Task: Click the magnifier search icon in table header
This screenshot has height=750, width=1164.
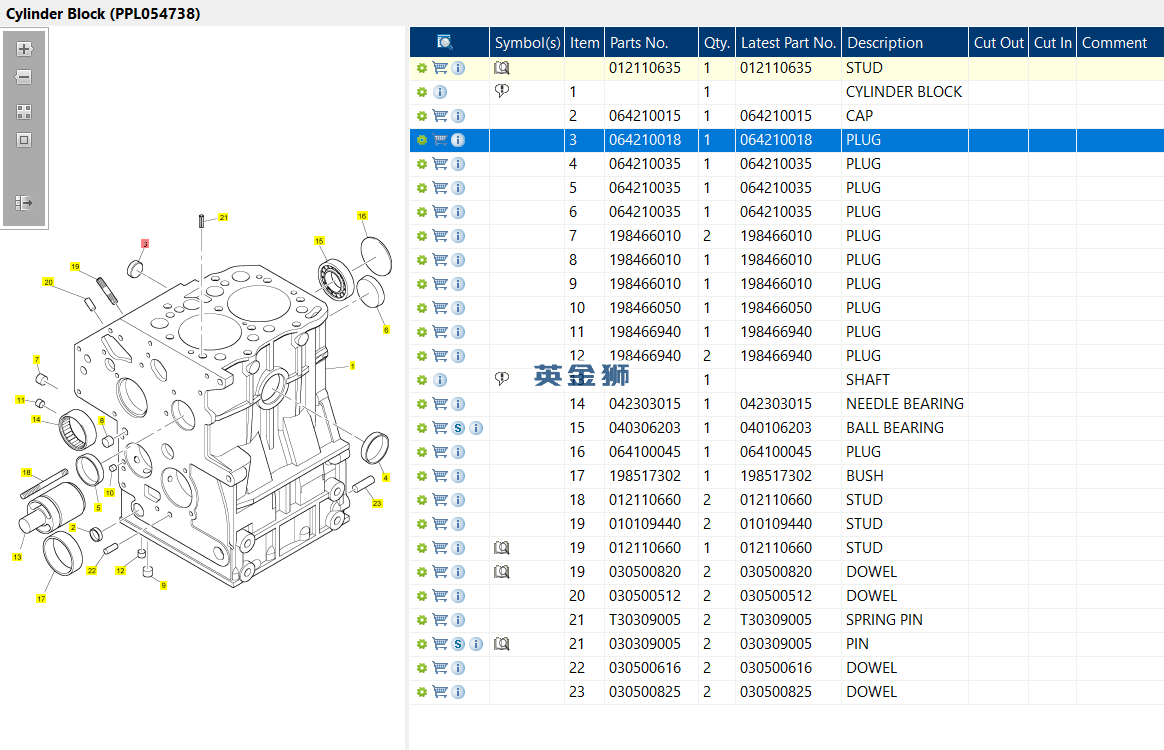Action: 445,42
